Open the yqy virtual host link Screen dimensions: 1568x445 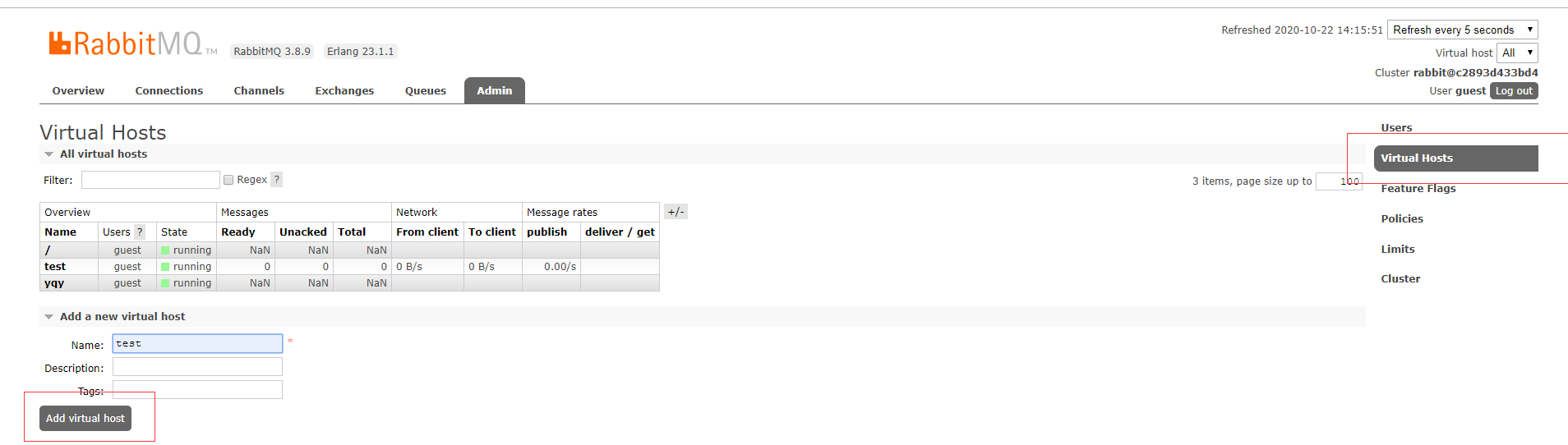(x=54, y=283)
